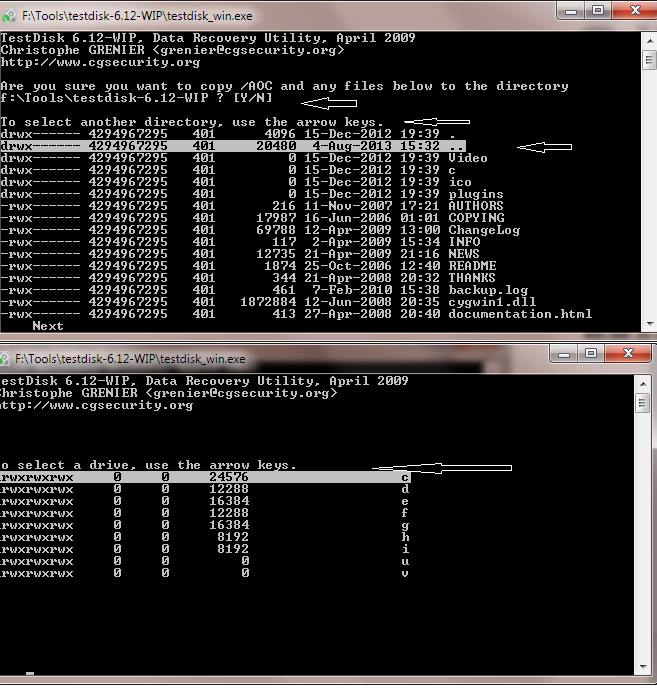Viewport: 657px width, 688px height.
Task: Click the TestDisk icon in the lower window title bar
Action: 4,359
